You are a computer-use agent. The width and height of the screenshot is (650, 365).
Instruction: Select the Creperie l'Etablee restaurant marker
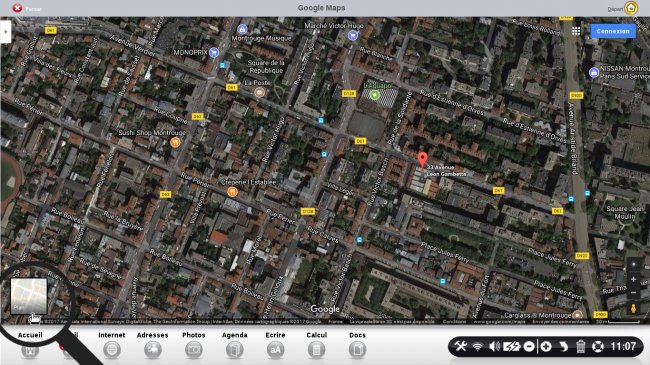coord(232,192)
